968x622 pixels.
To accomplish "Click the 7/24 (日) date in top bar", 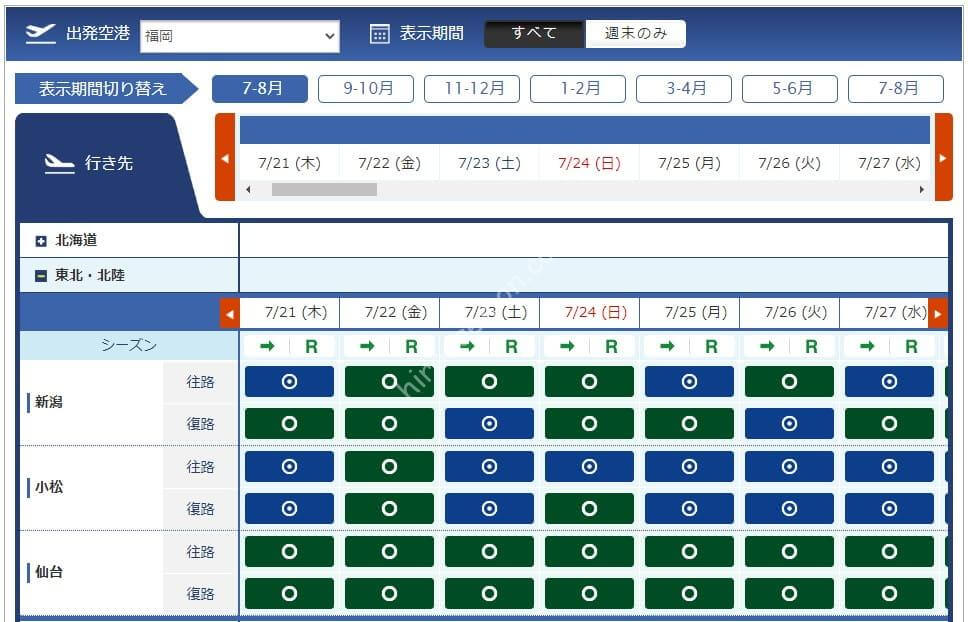I will tap(590, 164).
